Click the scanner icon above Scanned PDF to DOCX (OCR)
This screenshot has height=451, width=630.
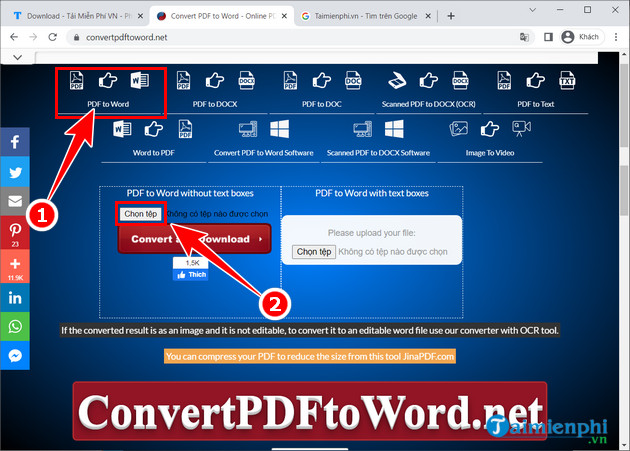point(397,80)
